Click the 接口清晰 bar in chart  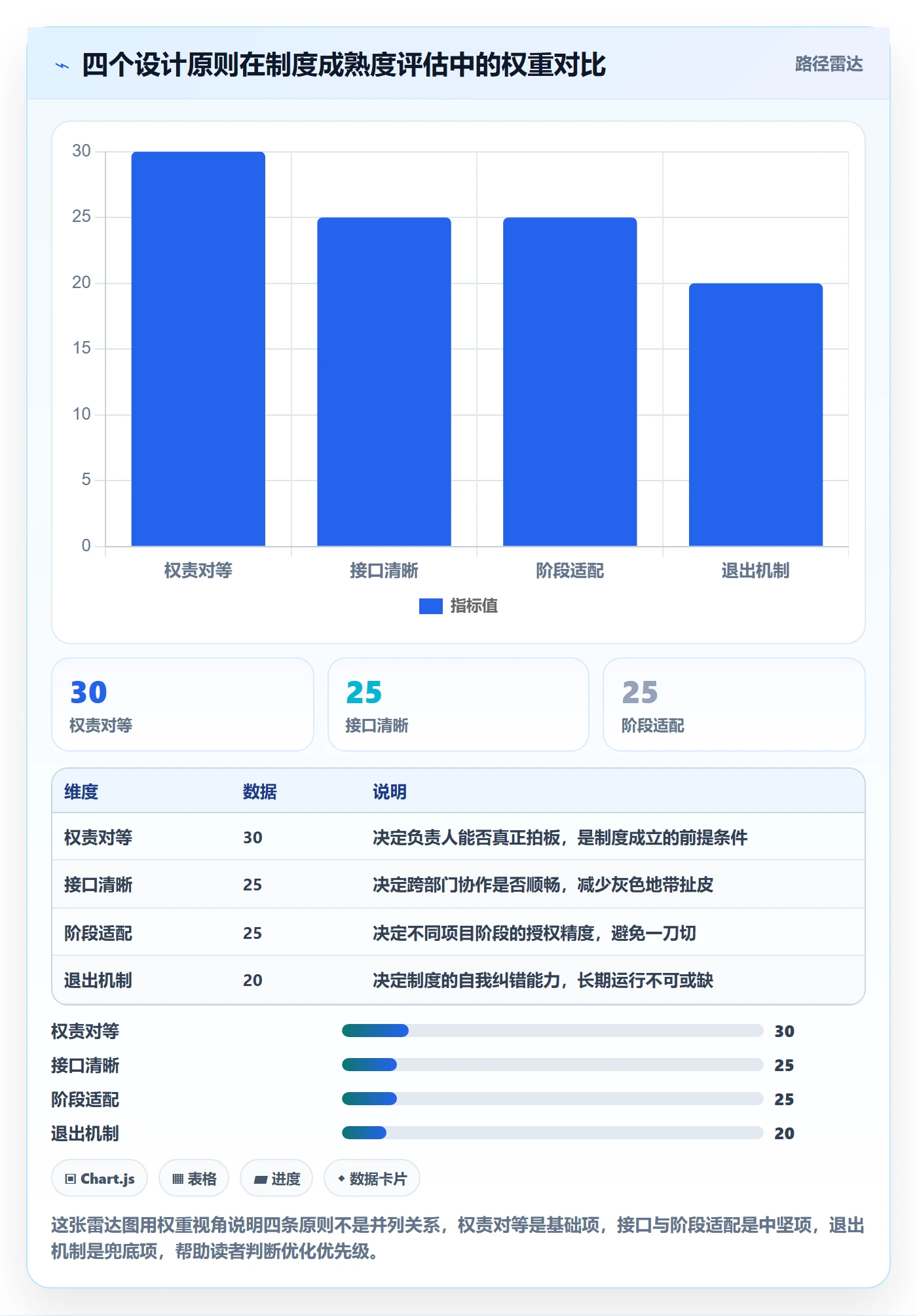pos(384,382)
